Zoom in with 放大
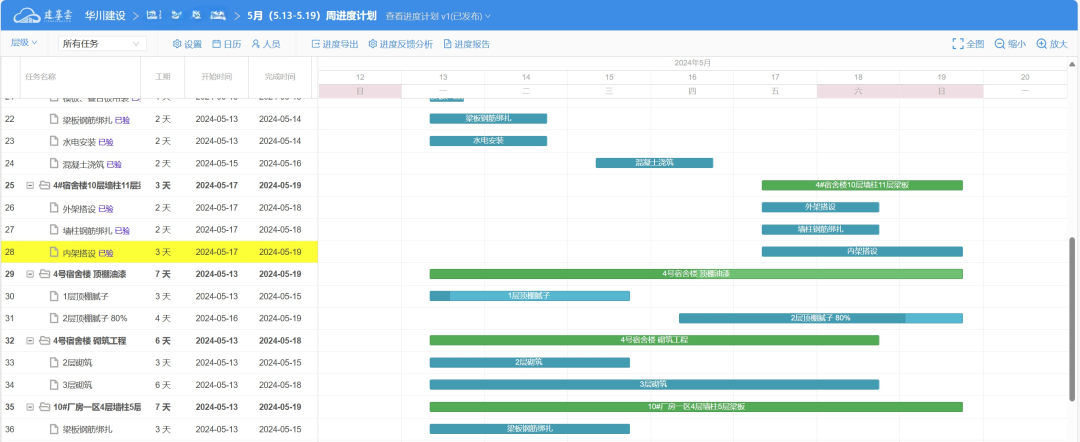The image size is (1080, 442). [x=1052, y=44]
